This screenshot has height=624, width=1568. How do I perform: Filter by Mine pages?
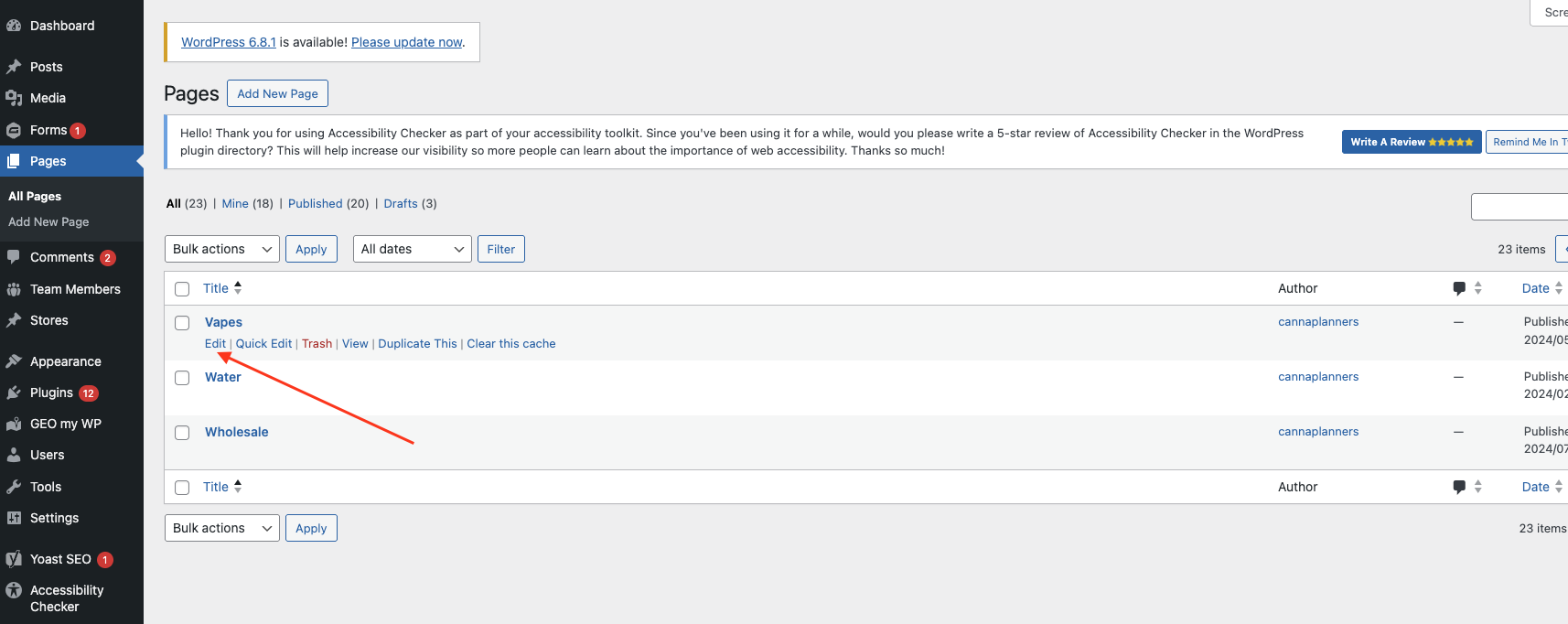tap(235, 203)
